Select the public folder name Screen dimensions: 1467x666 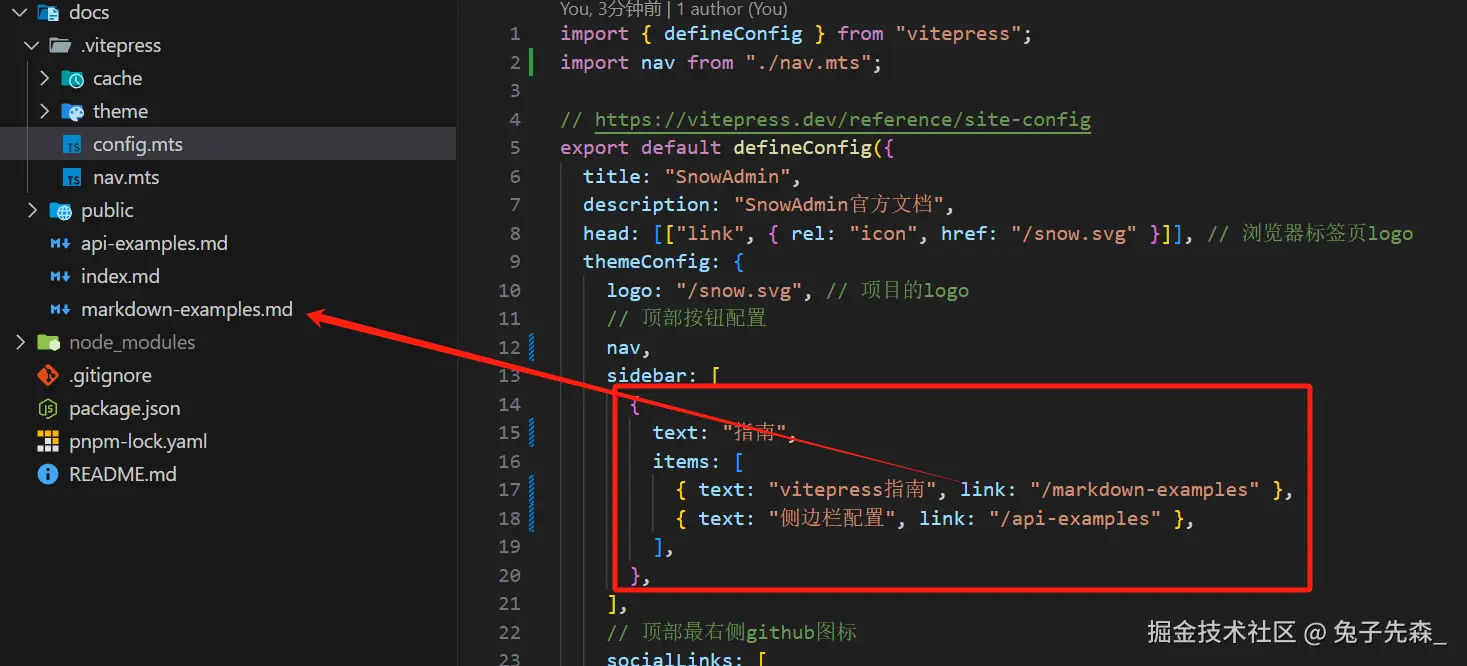click(107, 210)
